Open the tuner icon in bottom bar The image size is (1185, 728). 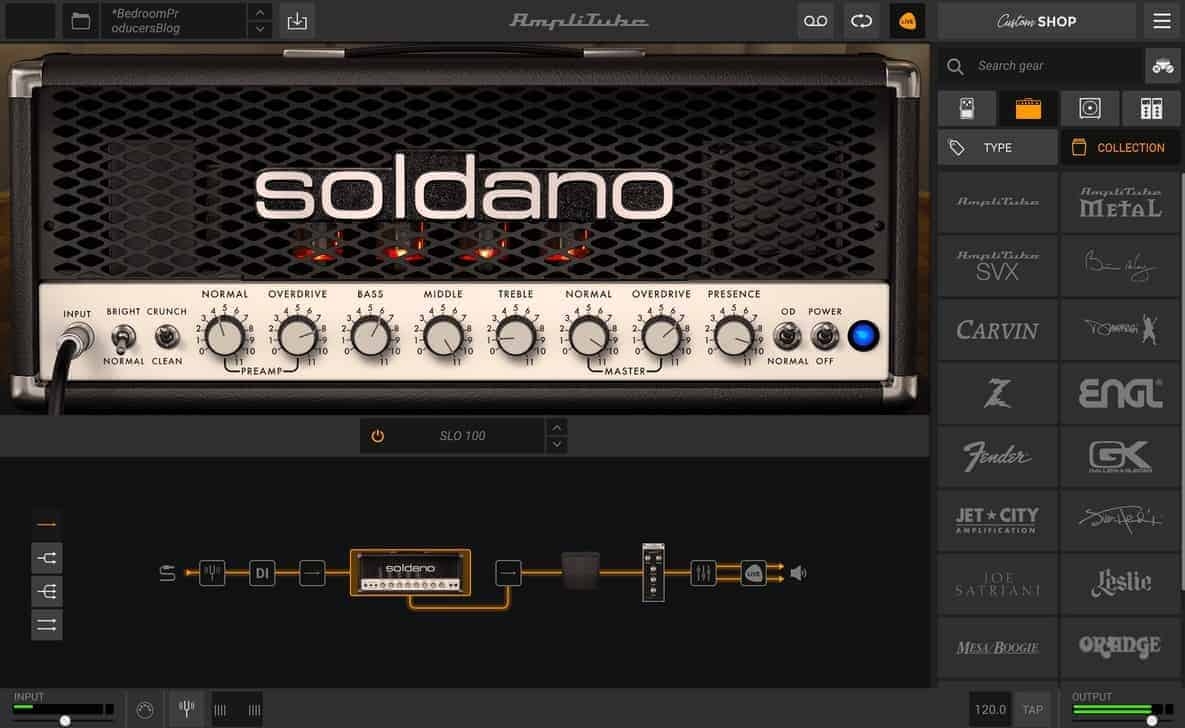pos(186,709)
